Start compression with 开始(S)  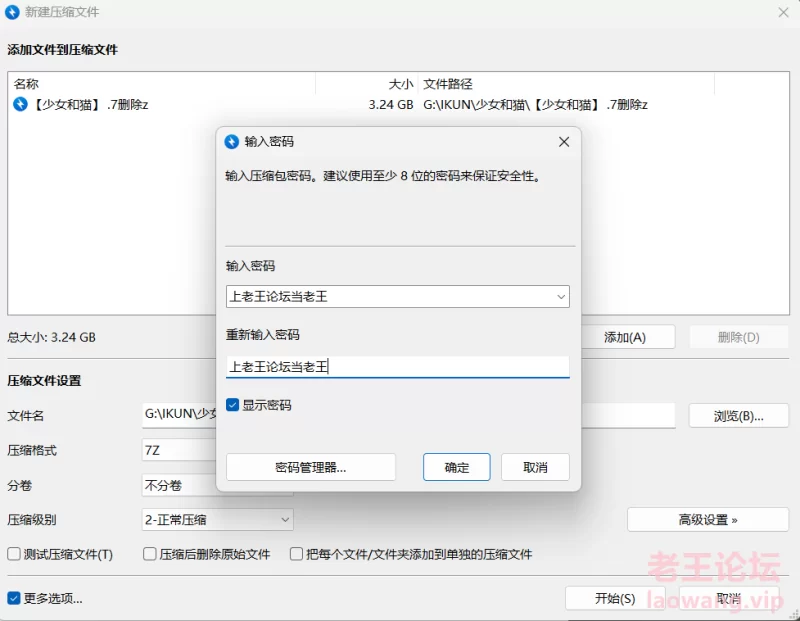click(x=615, y=598)
